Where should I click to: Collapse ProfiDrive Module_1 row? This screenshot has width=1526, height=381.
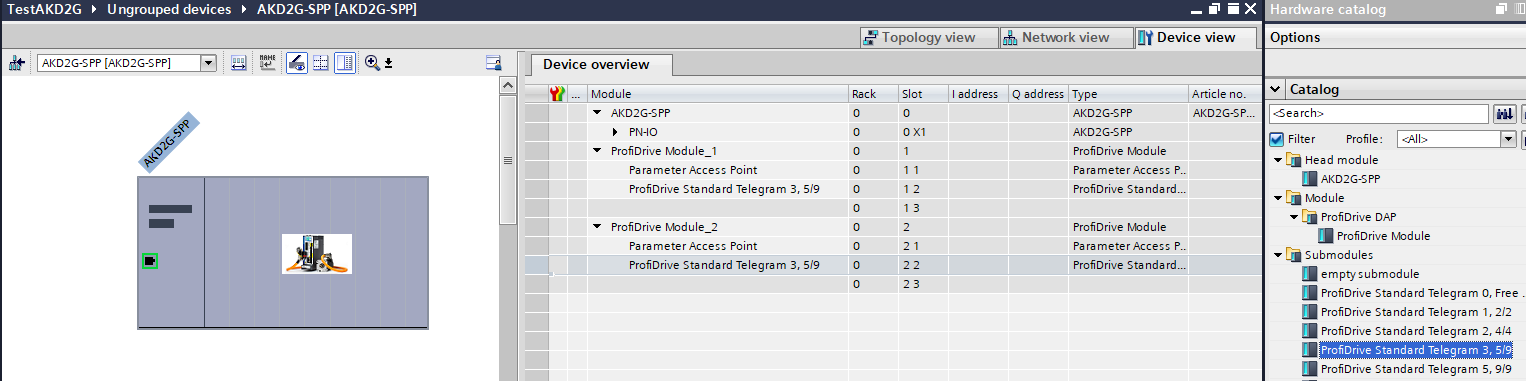(x=598, y=151)
